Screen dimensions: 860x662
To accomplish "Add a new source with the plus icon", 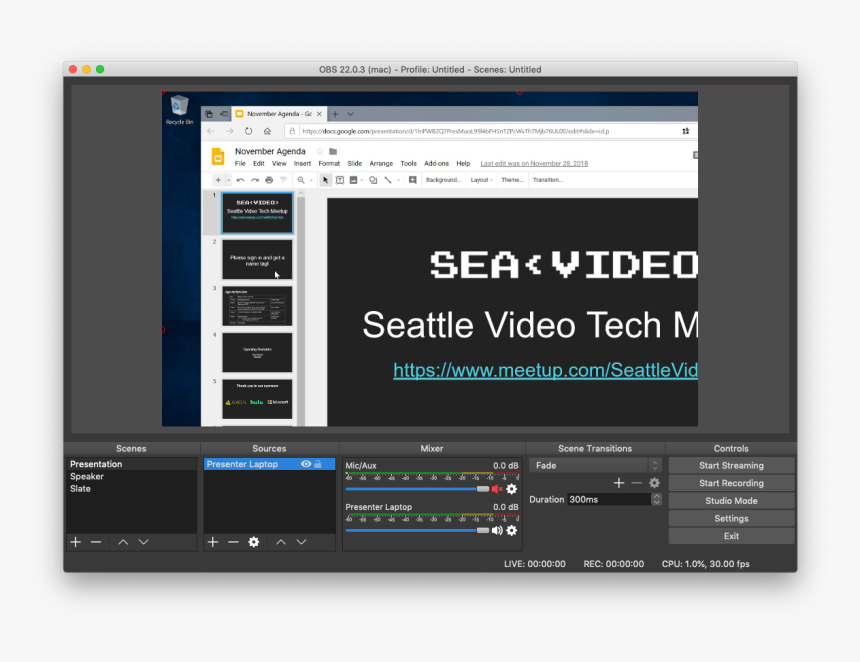I will pos(213,542).
